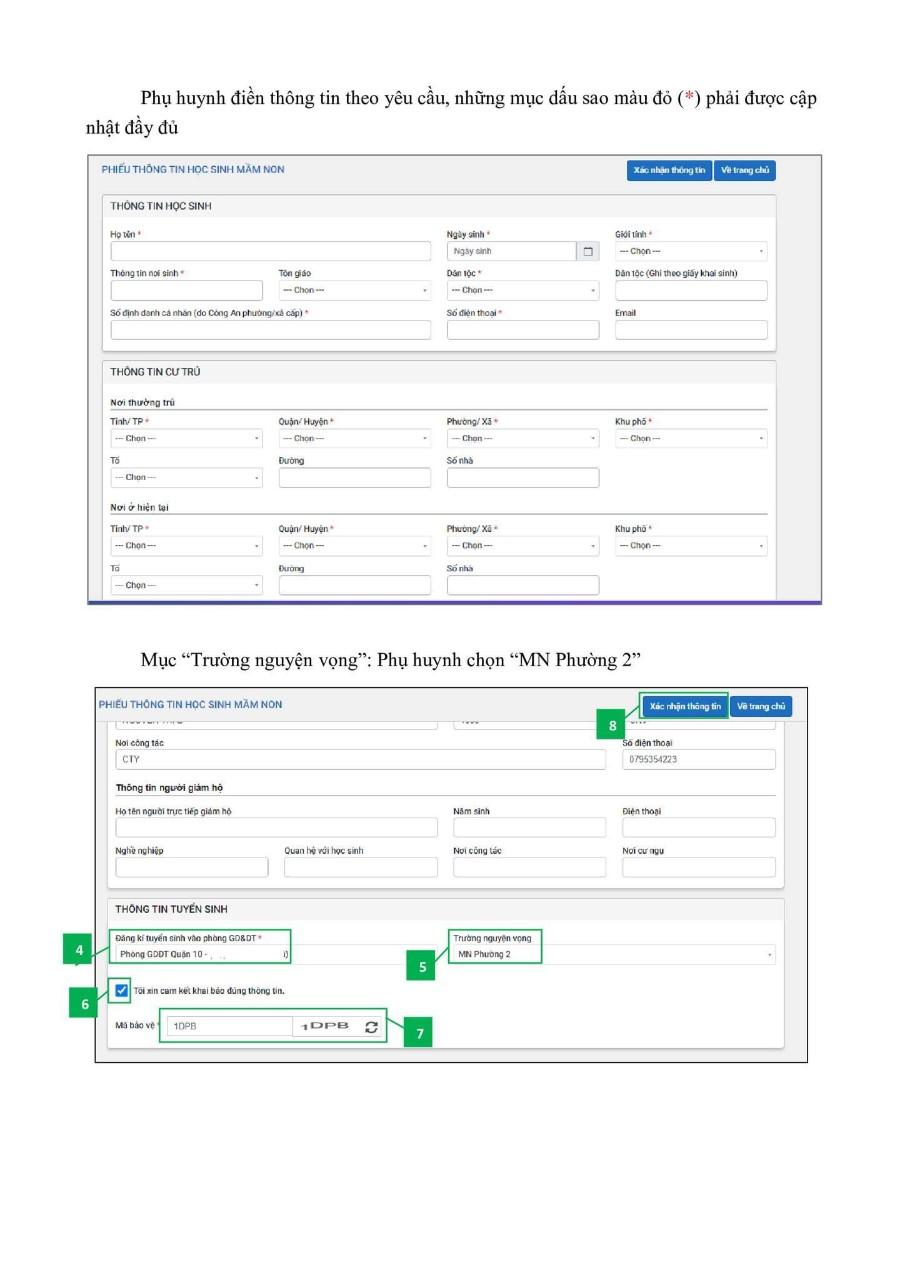The image size is (905, 1280).
Task: Tick the cam kết khai báo đúng checkbox
Action: [x=122, y=990]
